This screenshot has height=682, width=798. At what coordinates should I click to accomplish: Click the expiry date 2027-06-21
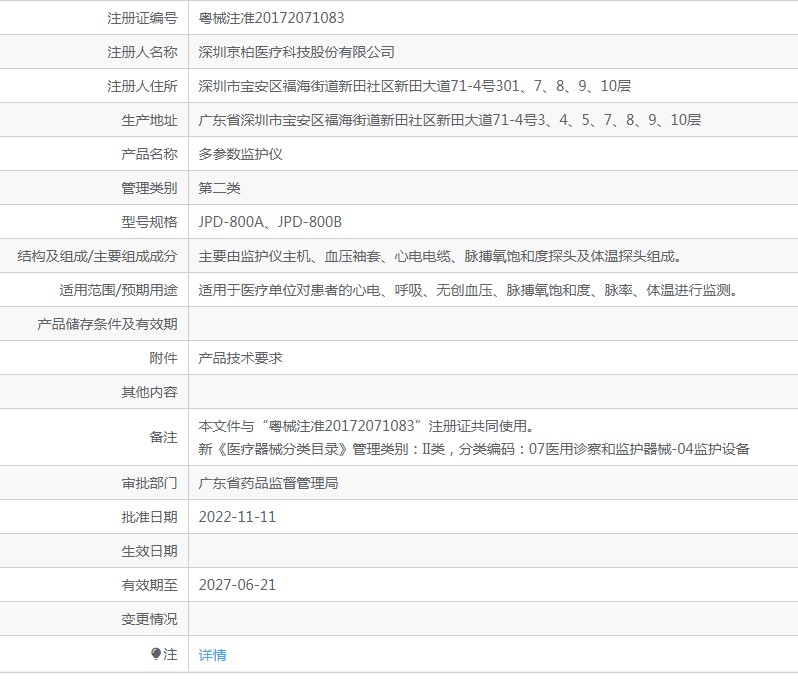click(237, 585)
